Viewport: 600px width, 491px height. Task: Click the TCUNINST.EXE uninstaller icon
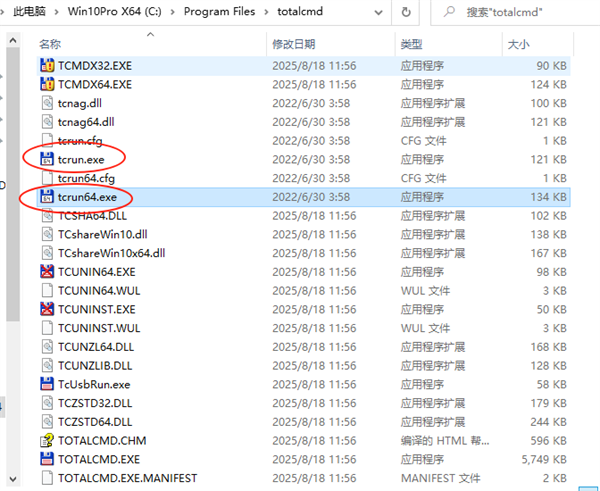(x=47, y=309)
